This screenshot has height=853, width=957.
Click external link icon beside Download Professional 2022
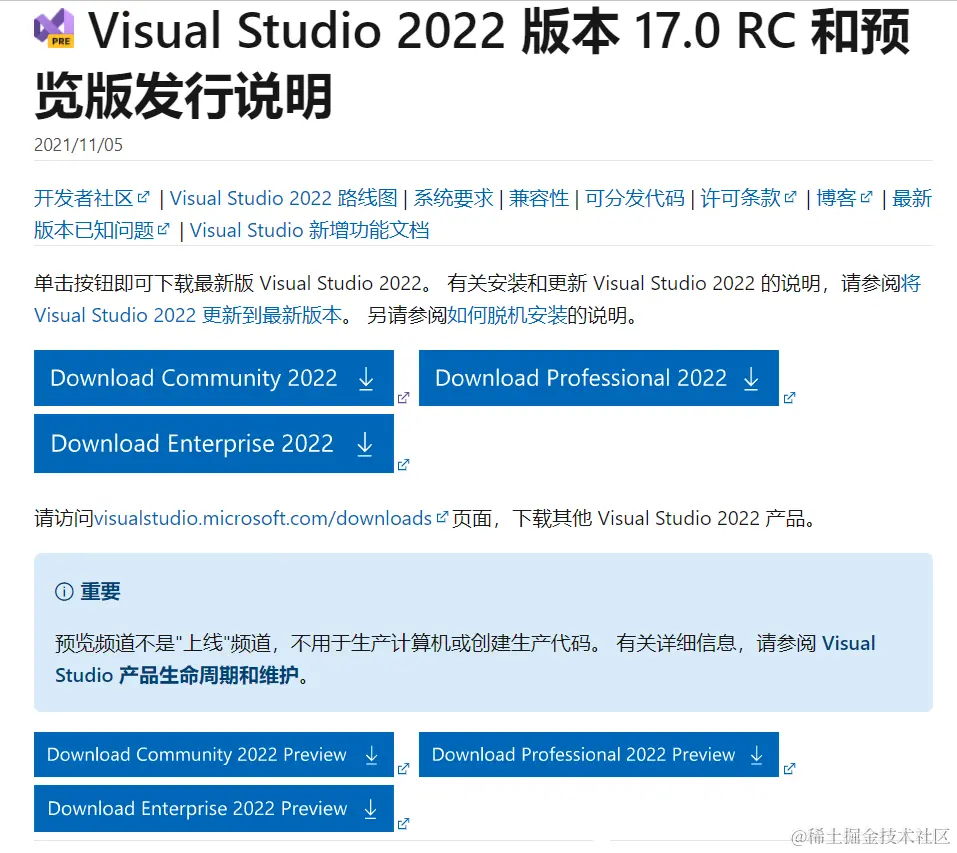tap(789, 398)
